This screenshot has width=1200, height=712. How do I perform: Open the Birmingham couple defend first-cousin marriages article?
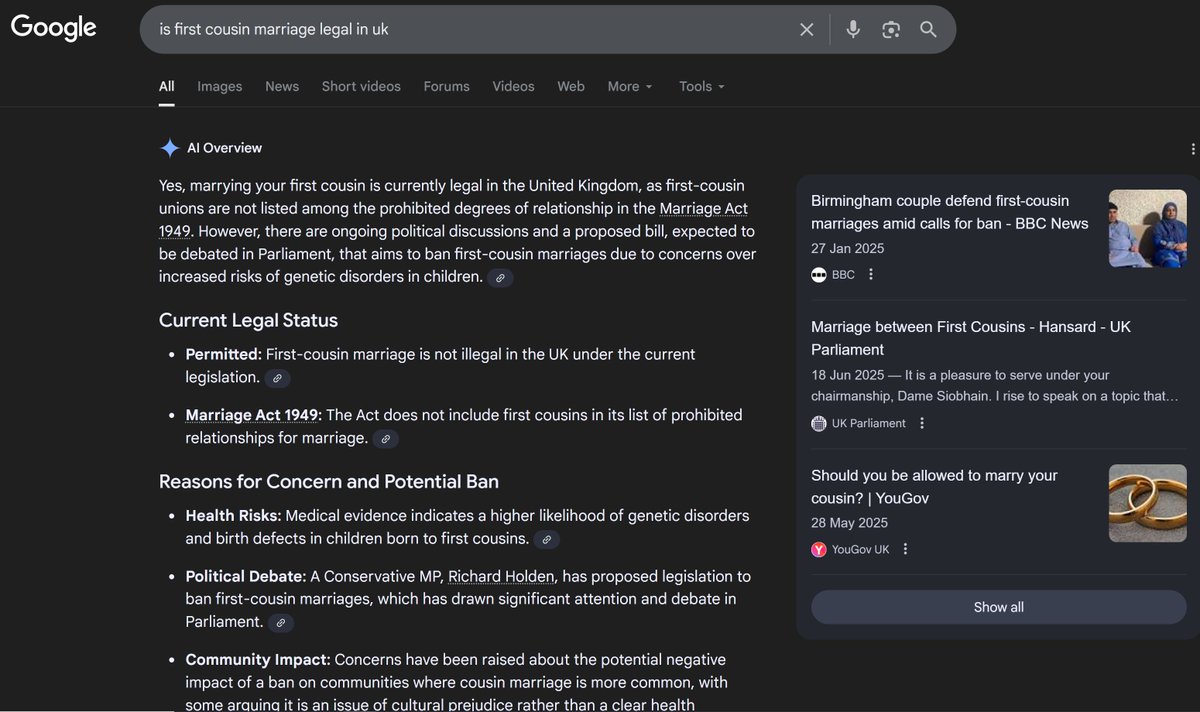[949, 212]
